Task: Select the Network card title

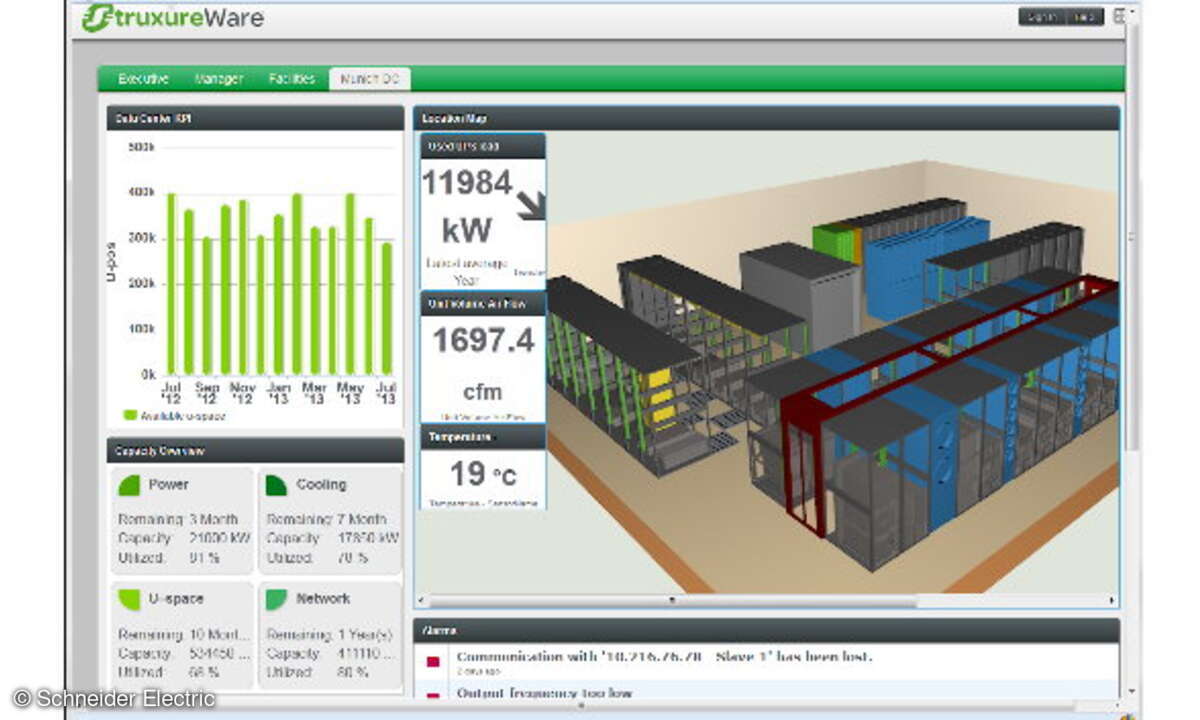Action: [323, 599]
